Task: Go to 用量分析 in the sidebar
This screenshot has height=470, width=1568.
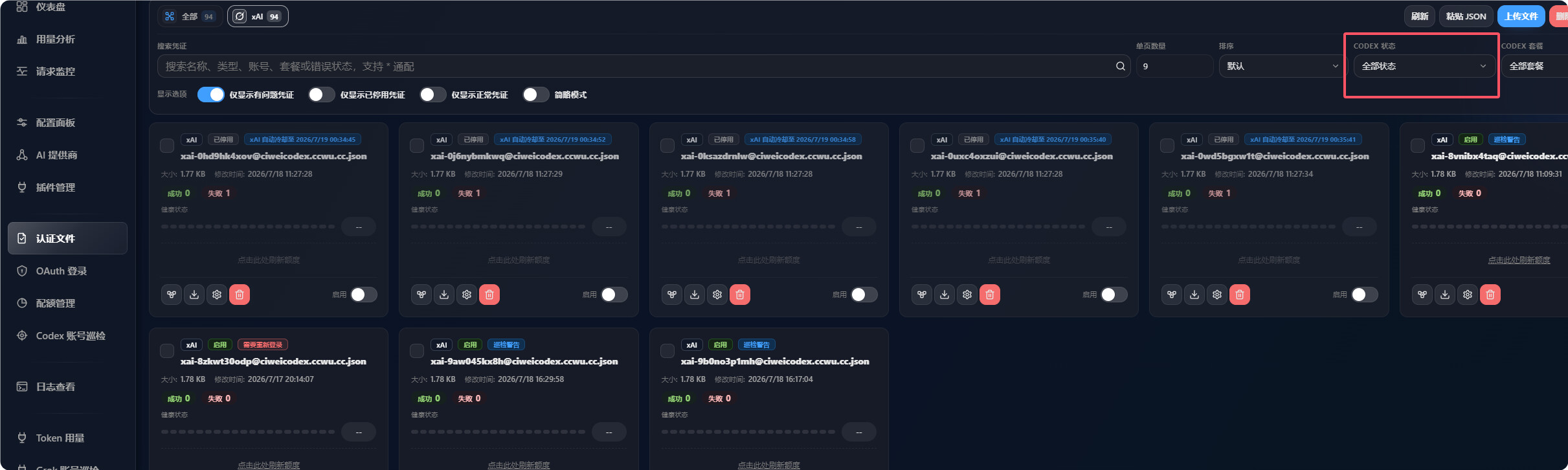Action: pyautogui.click(x=67, y=39)
